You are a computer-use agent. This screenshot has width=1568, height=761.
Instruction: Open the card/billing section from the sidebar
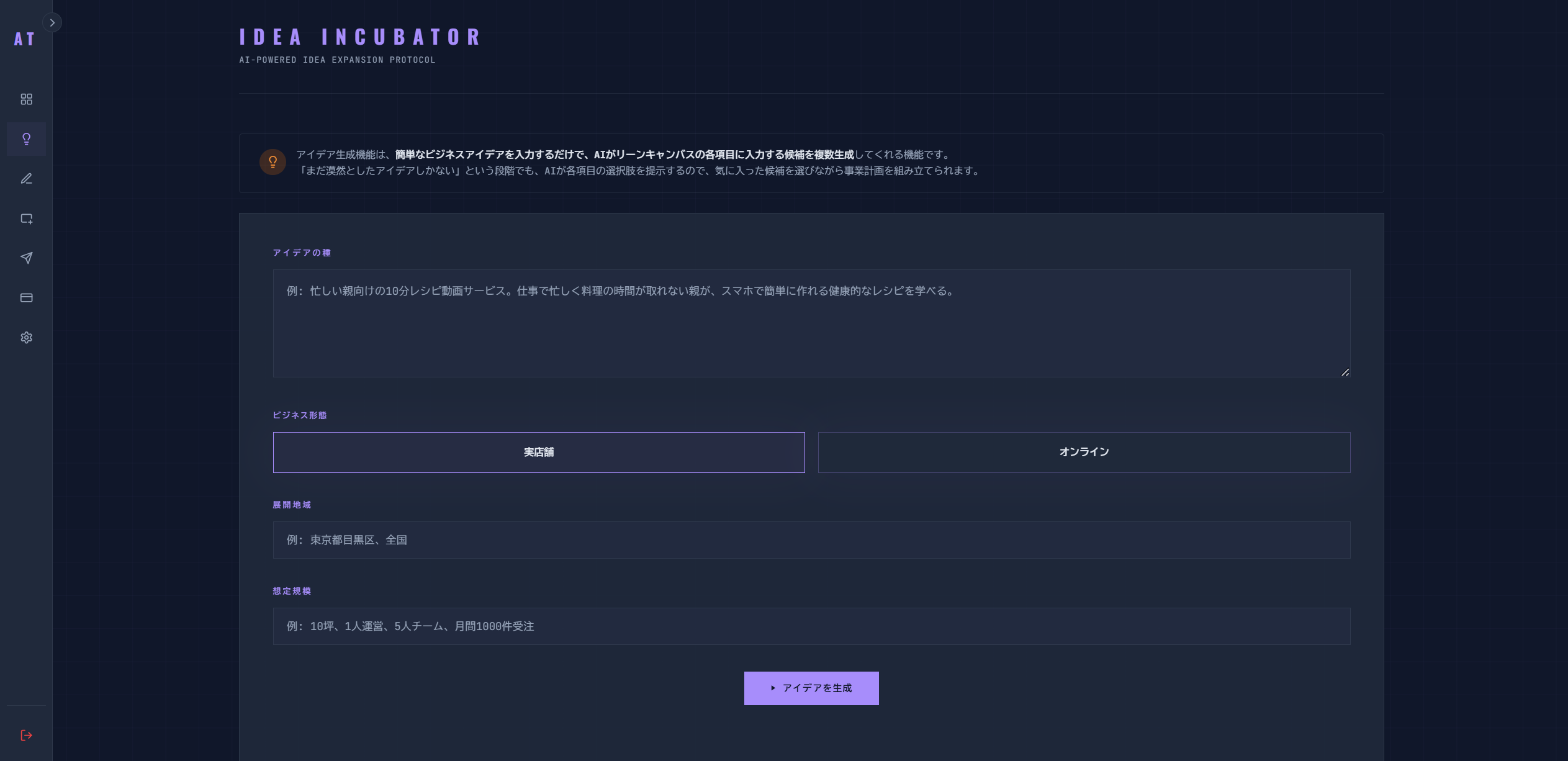click(x=26, y=298)
